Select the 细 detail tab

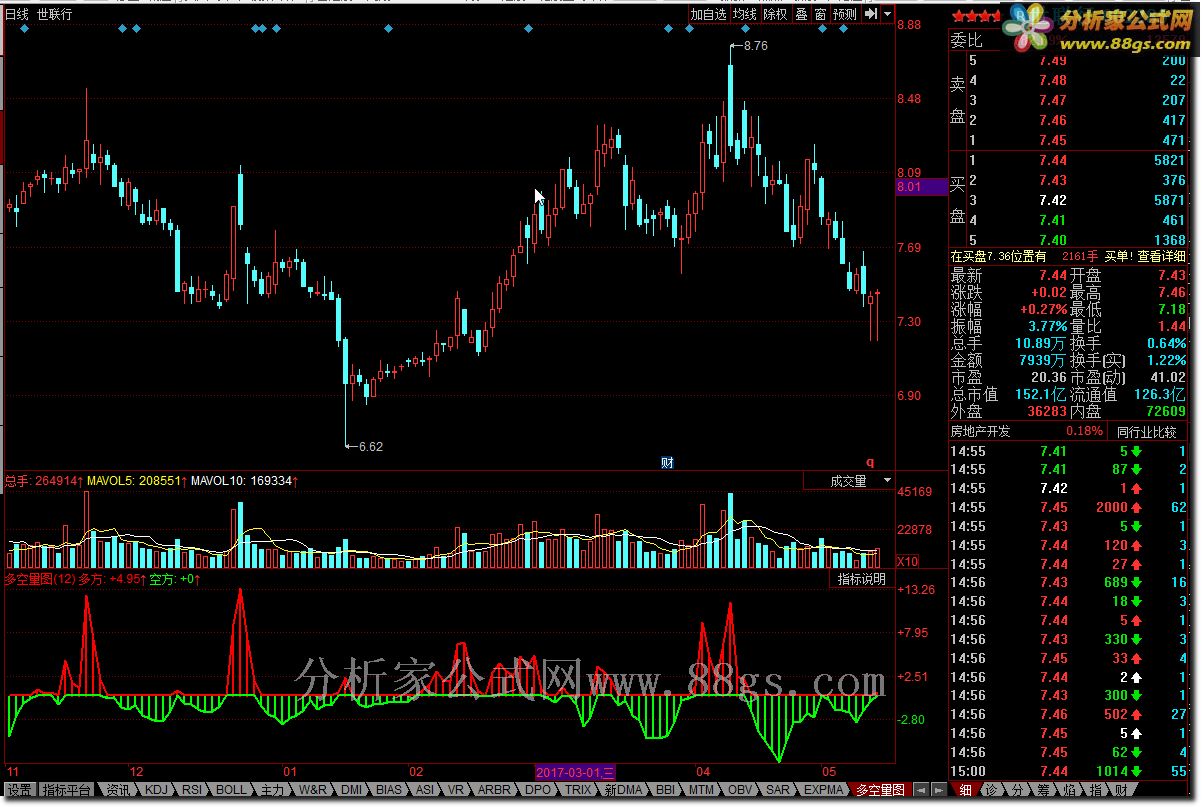point(965,790)
